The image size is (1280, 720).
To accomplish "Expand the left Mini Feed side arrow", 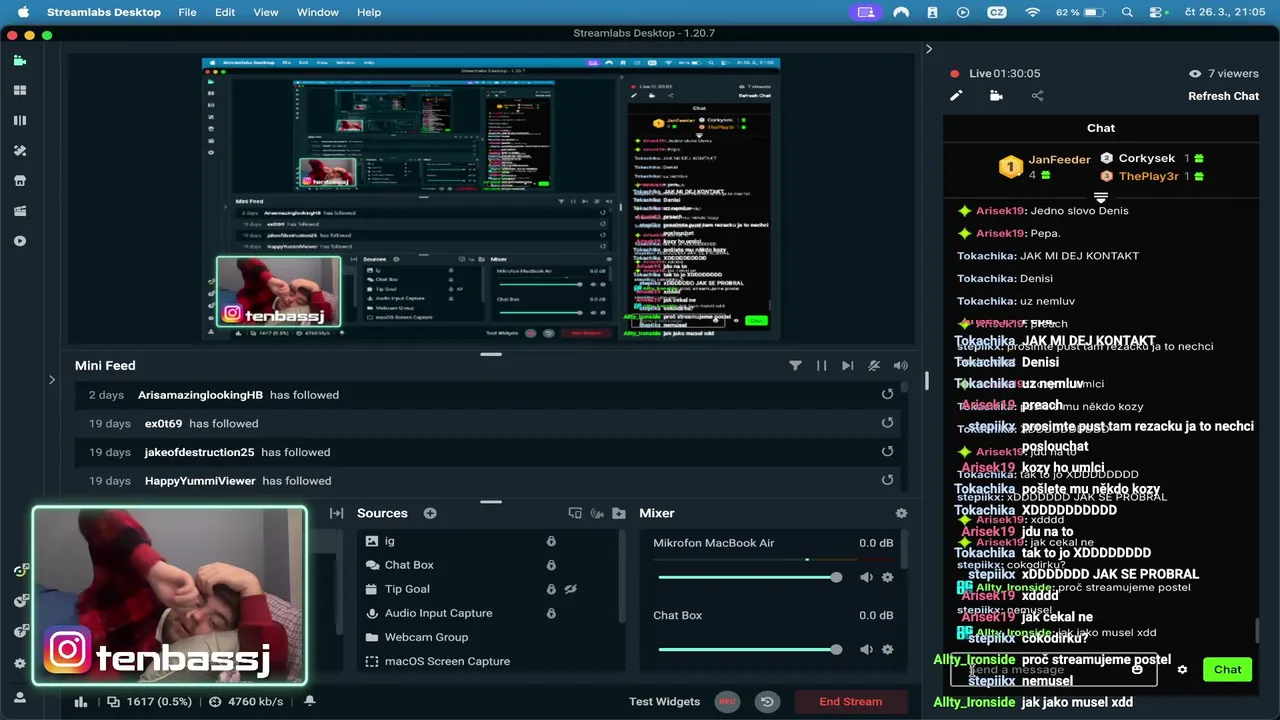I will pyautogui.click(x=52, y=380).
